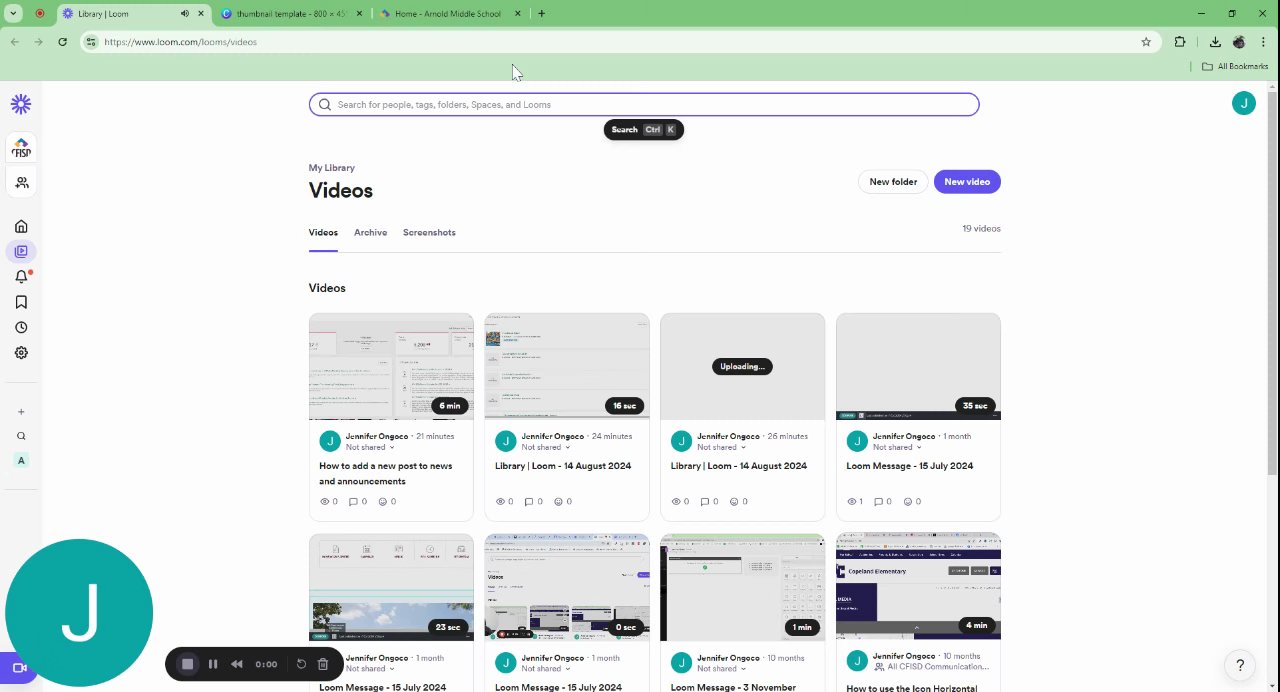The height and width of the screenshot is (692, 1280).
Task: Expand 'Not shared' dropdown on 'How to add a new post'
Action: coord(370,447)
